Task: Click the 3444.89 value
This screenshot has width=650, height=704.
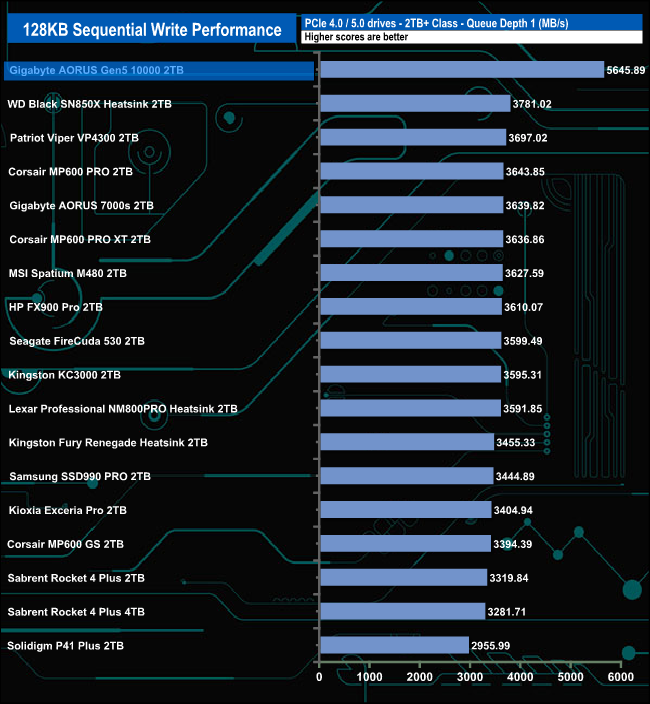Action: (x=515, y=476)
